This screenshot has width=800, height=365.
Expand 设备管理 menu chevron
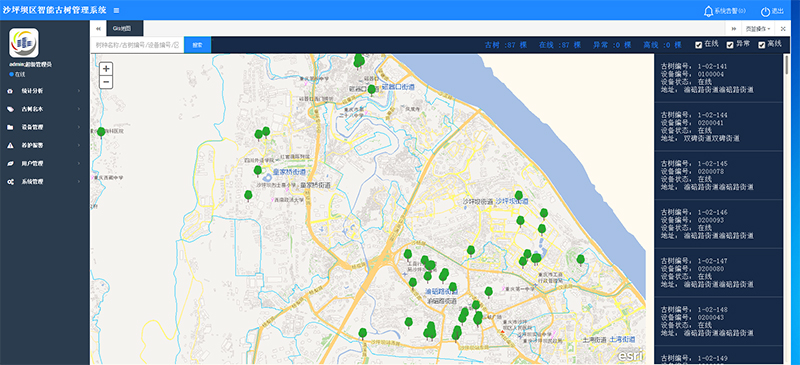pos(79,127)
